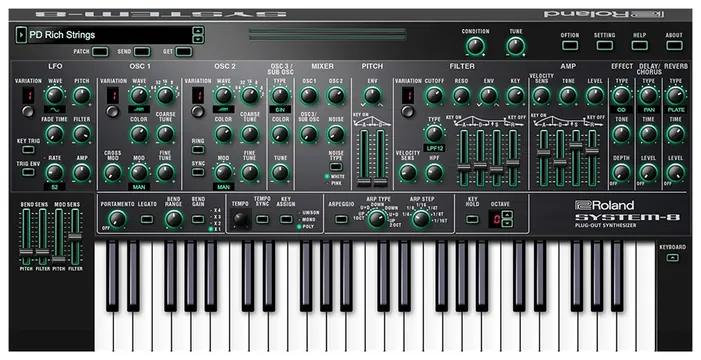701x360 pixels.
Task: Click the OSC 2 FINE TUNE knob
Action: pyautogui.click(x=250, y=172)
